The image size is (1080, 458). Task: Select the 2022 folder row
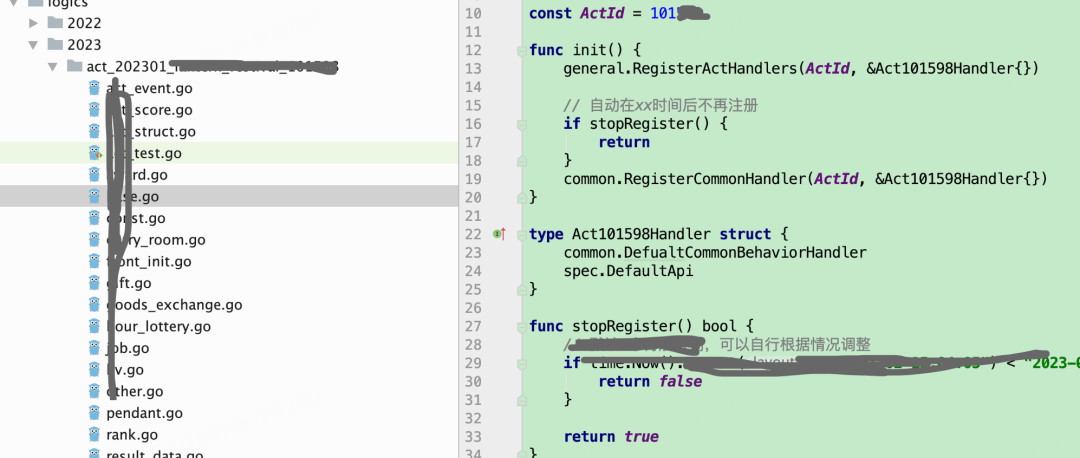tap(229, 23)
